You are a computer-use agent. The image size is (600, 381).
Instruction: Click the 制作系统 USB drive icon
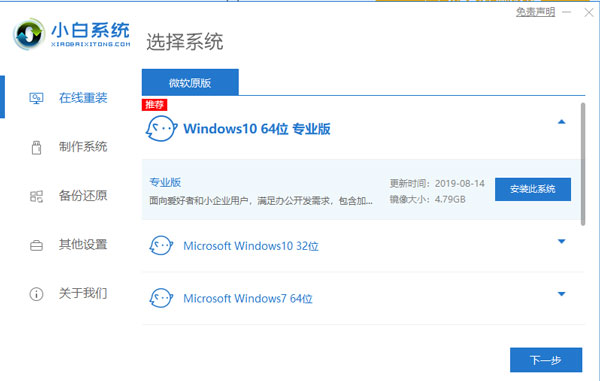(36, 147)
